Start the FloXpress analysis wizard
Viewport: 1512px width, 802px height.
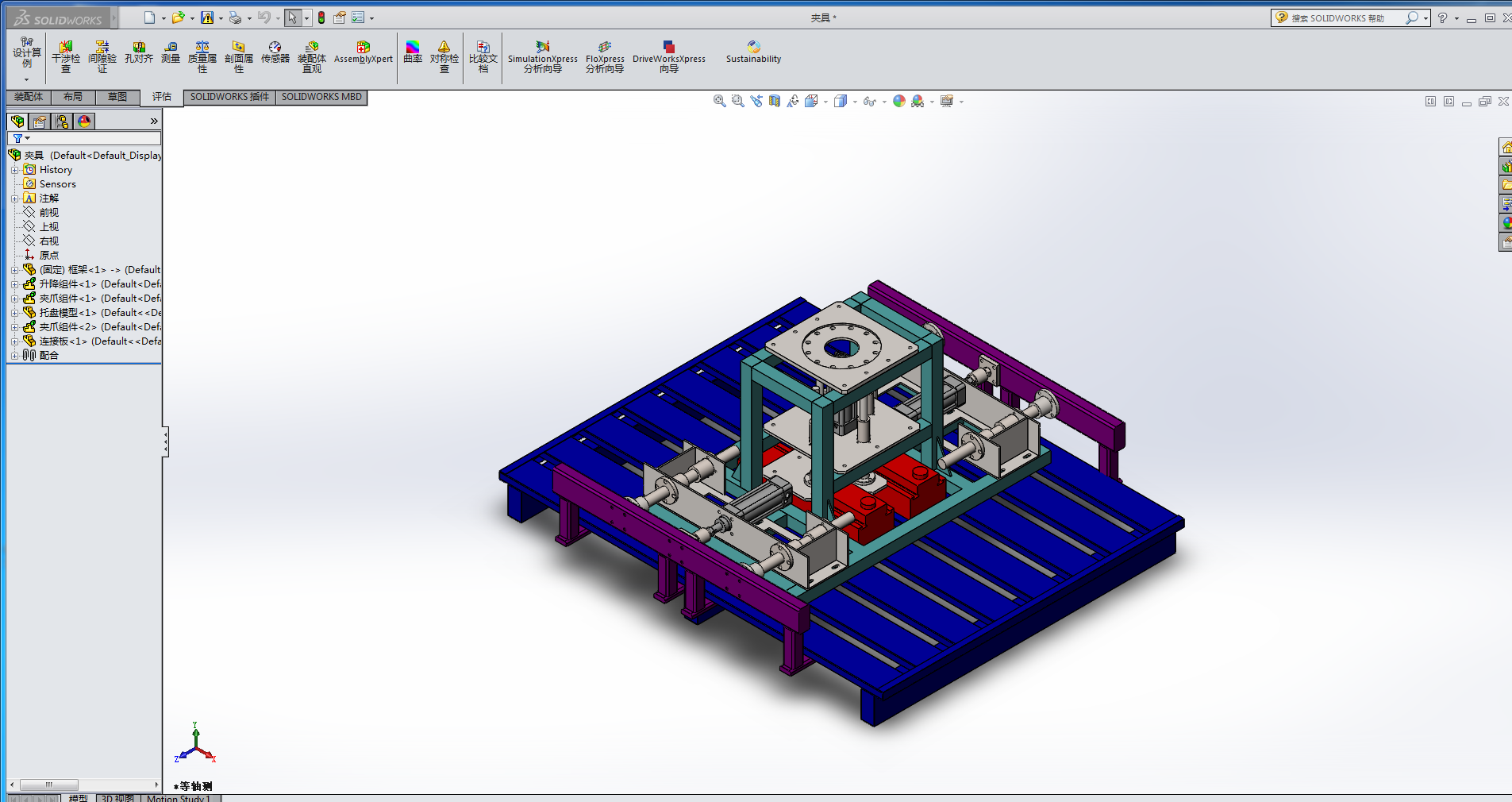(605, 57)
